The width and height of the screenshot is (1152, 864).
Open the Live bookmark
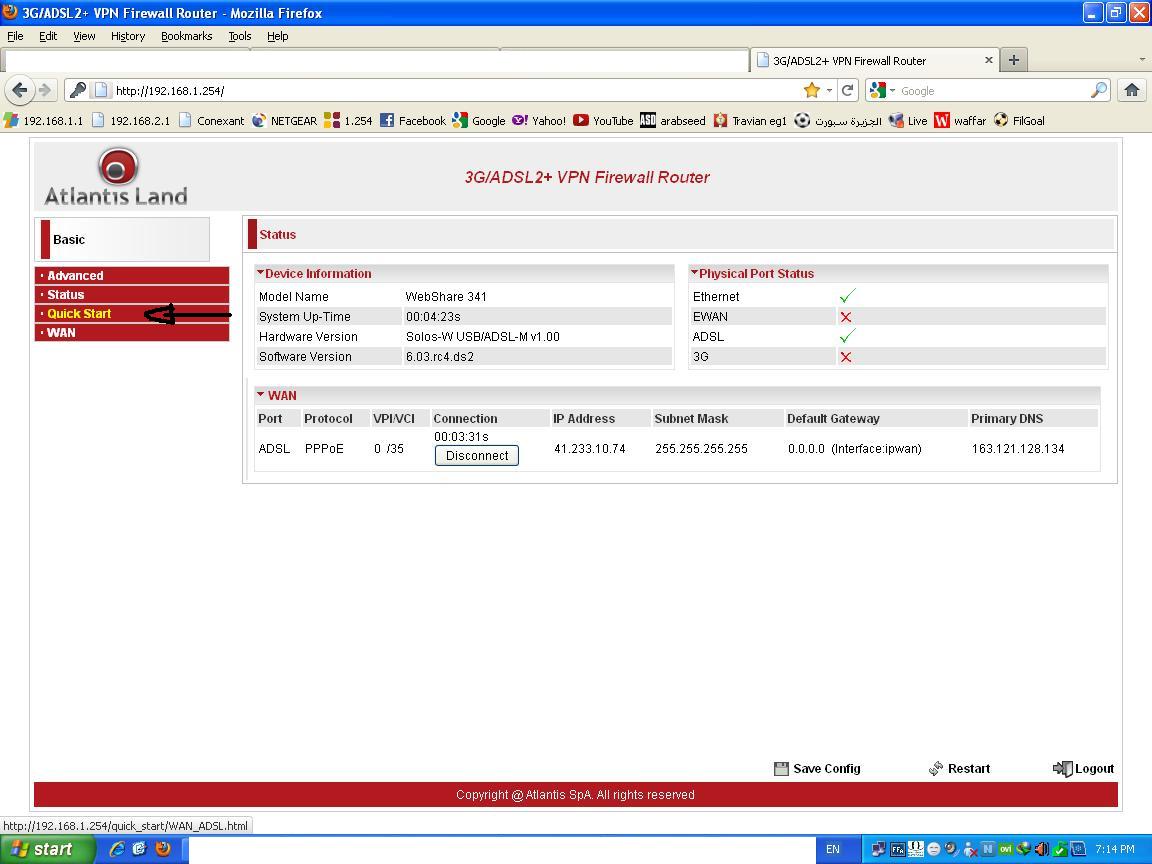coord(908,120)
